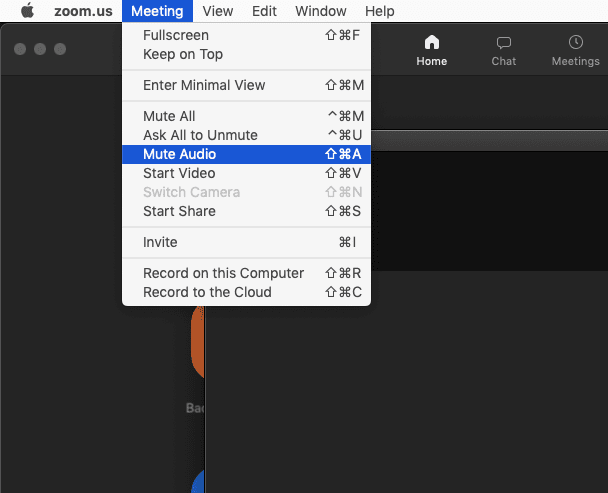Open the Apple menu icon
The height and width of the screenshot is (493, 608).
click(x=28, y=10)
